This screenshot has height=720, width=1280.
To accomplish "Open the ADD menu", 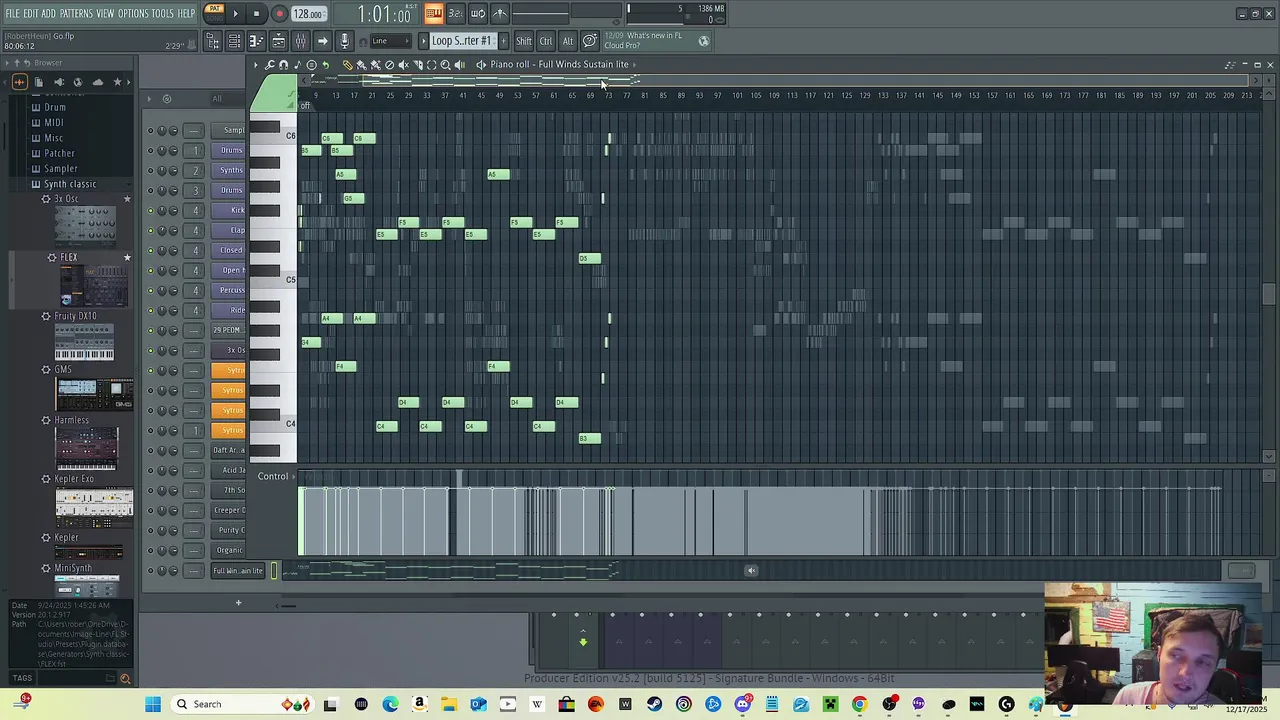I will [48, 13].
